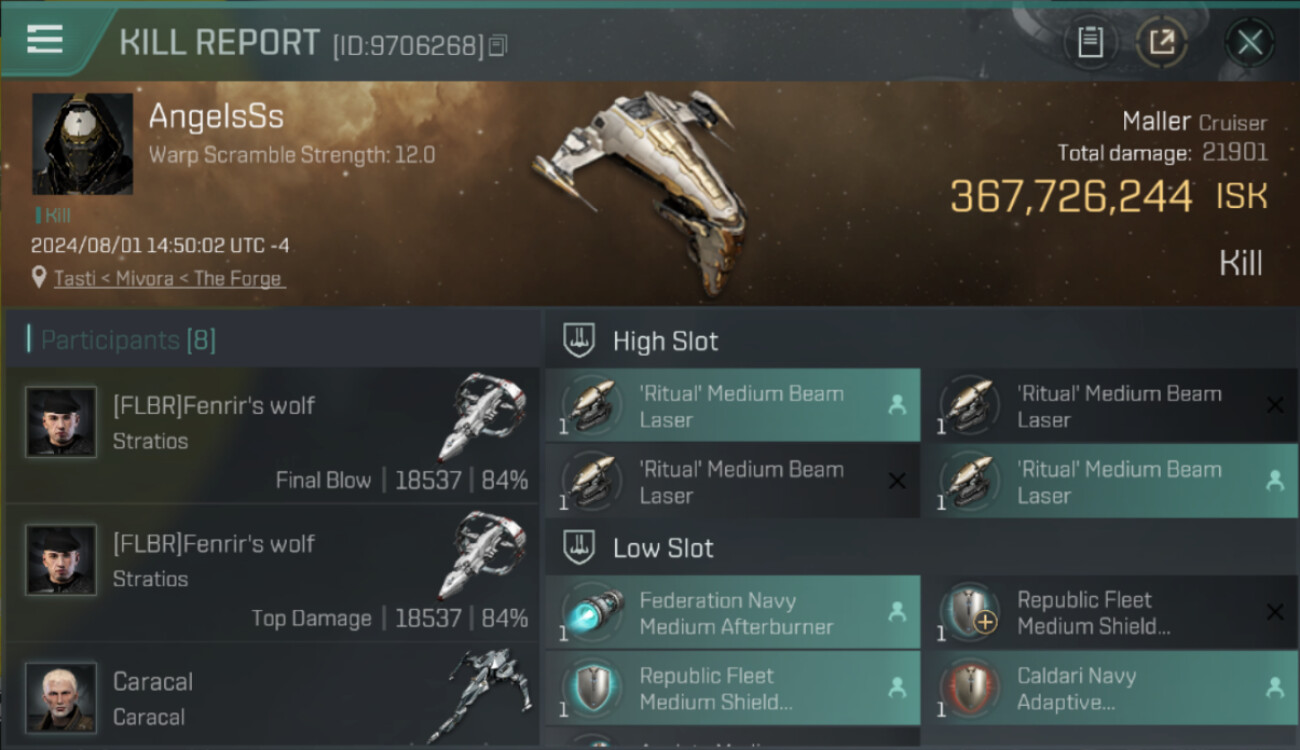Open Tasti < Mivora < The Forge link

pyautogui.click(x=168, y=278)
